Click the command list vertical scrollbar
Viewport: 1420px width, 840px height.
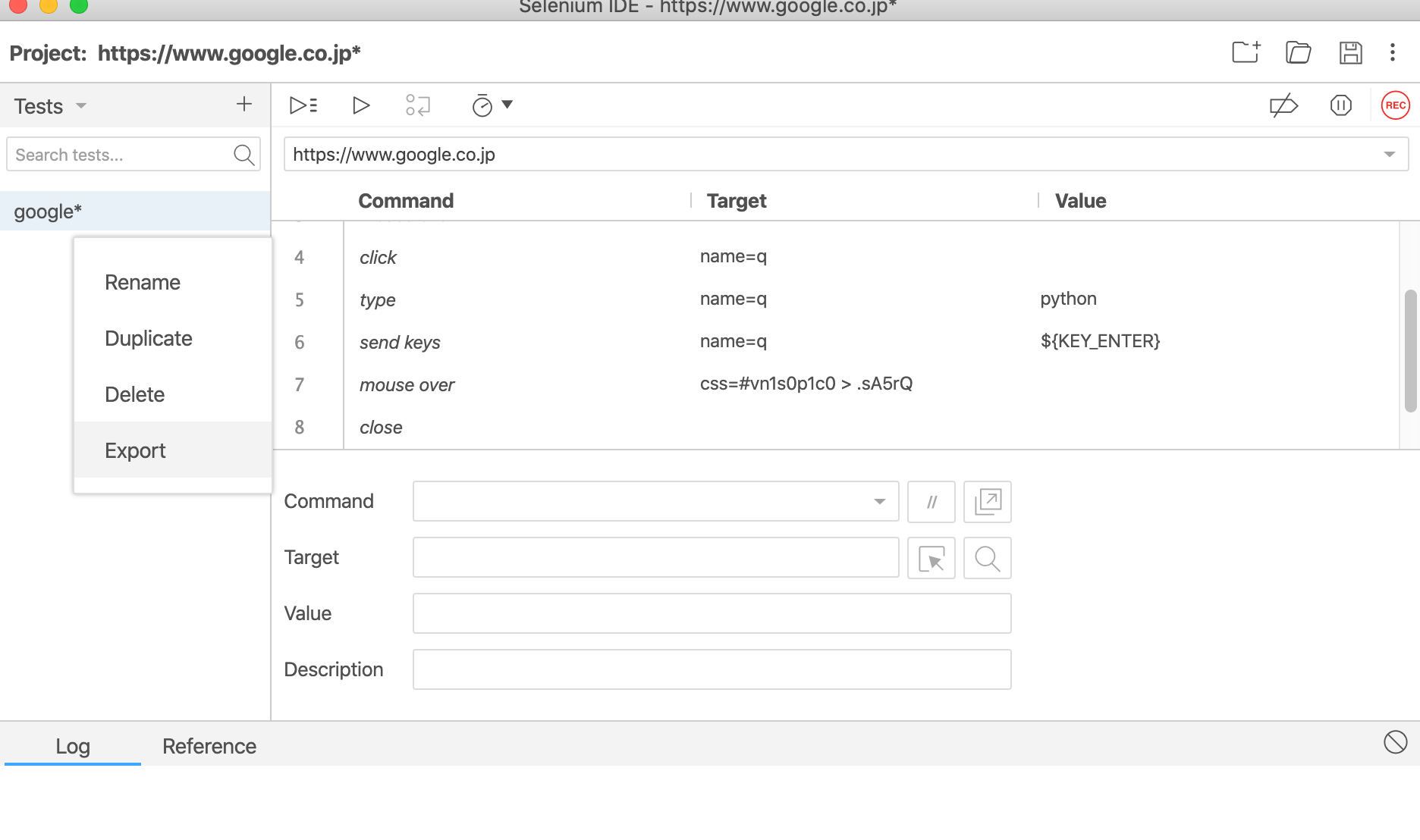click(x=1410, y=350)
